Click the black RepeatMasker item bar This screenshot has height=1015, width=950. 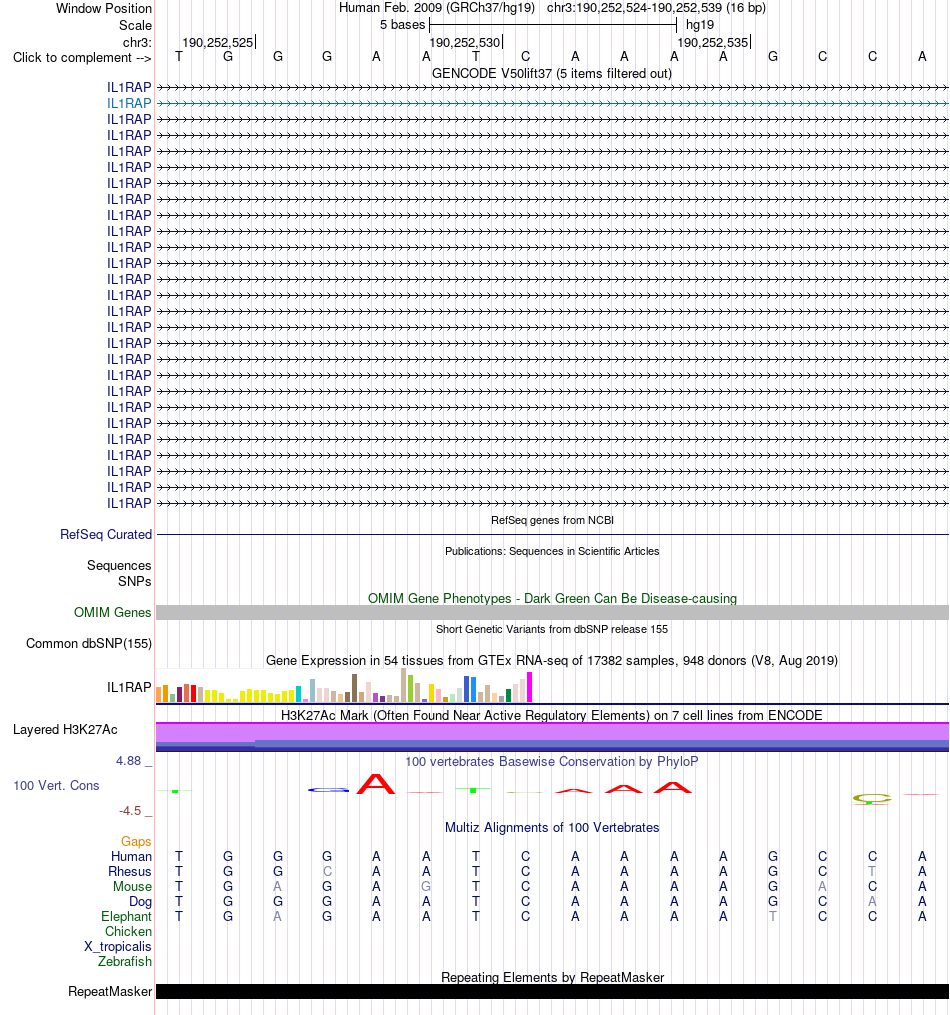click(552, 991)
